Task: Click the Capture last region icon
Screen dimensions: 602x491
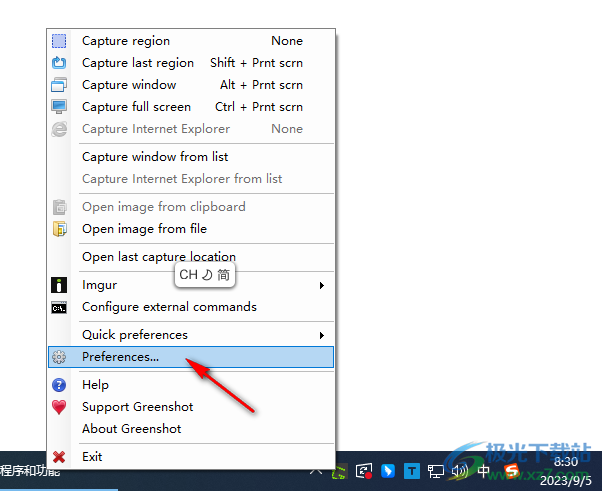Action: [59, 63]
